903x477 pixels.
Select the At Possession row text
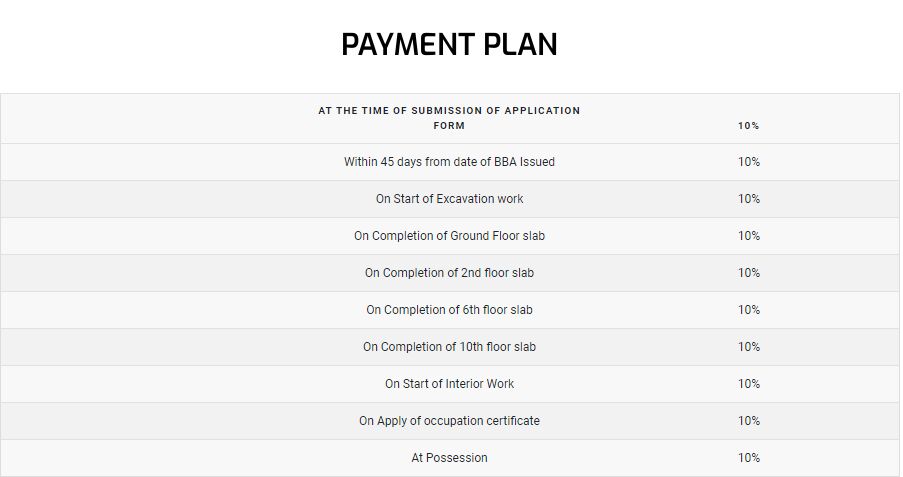coord(449,457)
